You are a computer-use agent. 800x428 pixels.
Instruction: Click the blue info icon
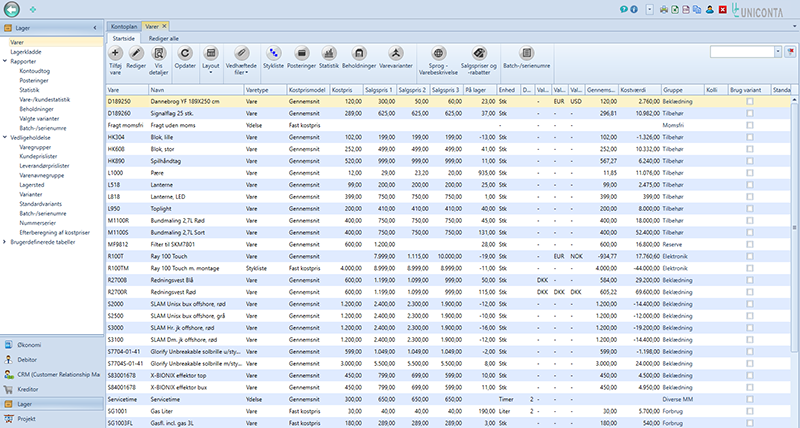[x=634, y=9]
